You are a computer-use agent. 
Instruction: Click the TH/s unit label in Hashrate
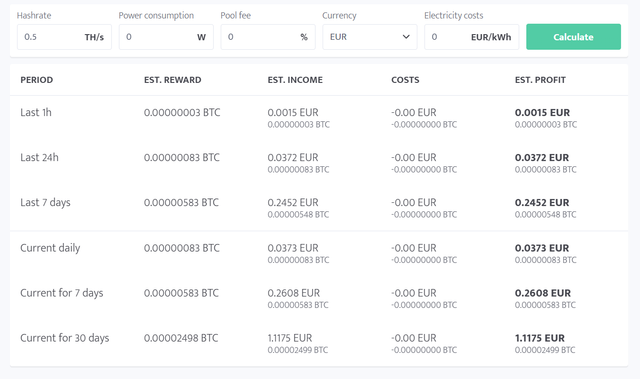(x=94, y=37)
